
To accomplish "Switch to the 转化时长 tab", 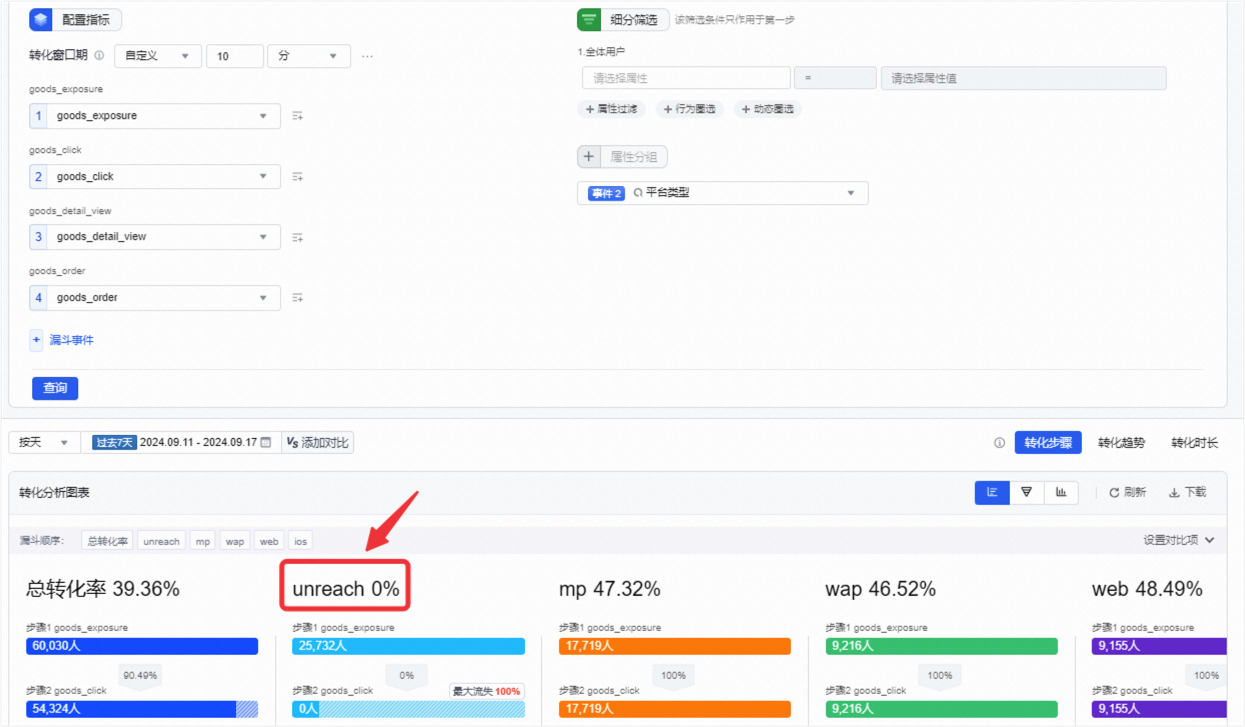I will coord(1195,443).
